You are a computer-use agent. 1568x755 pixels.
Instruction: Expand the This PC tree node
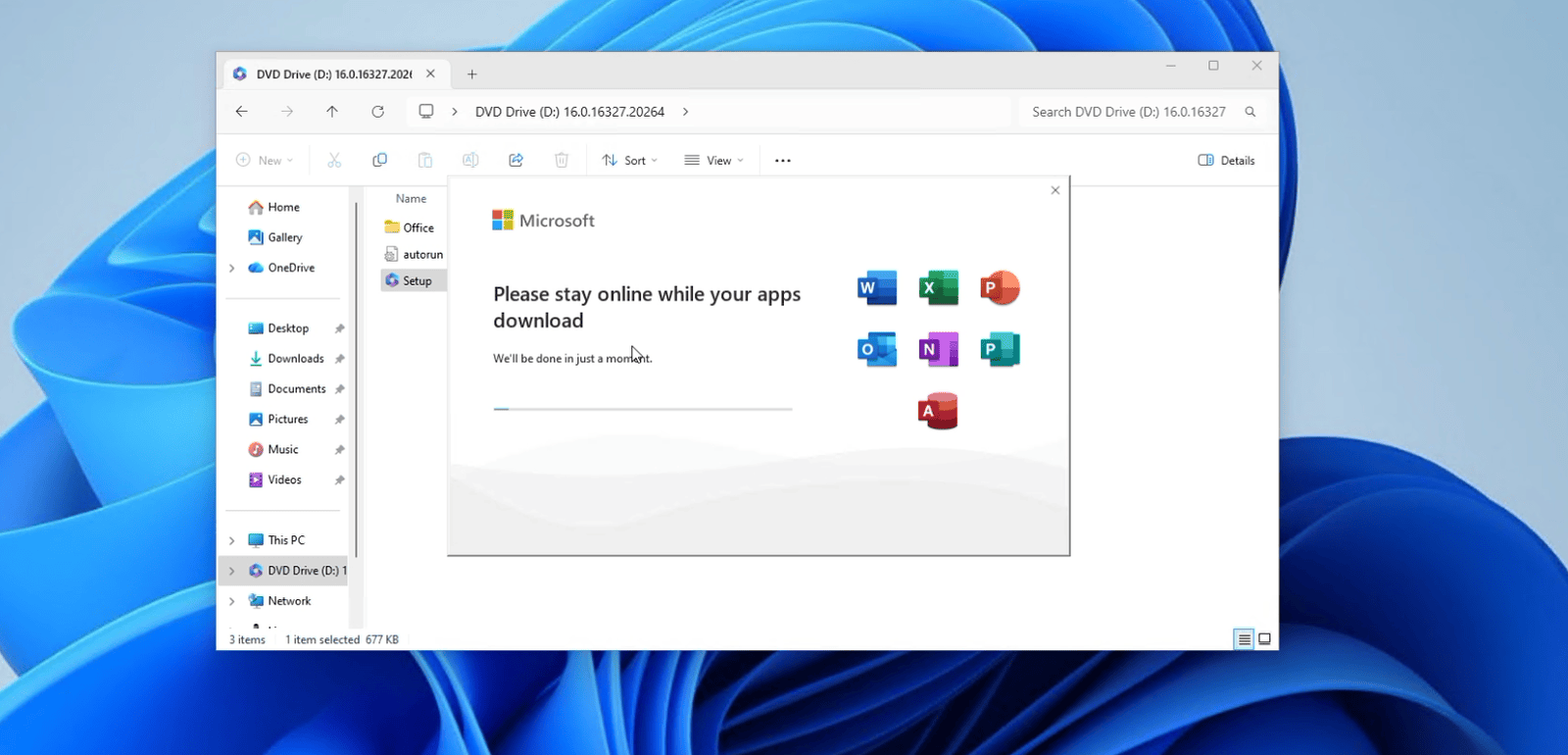tap(232, 540)
